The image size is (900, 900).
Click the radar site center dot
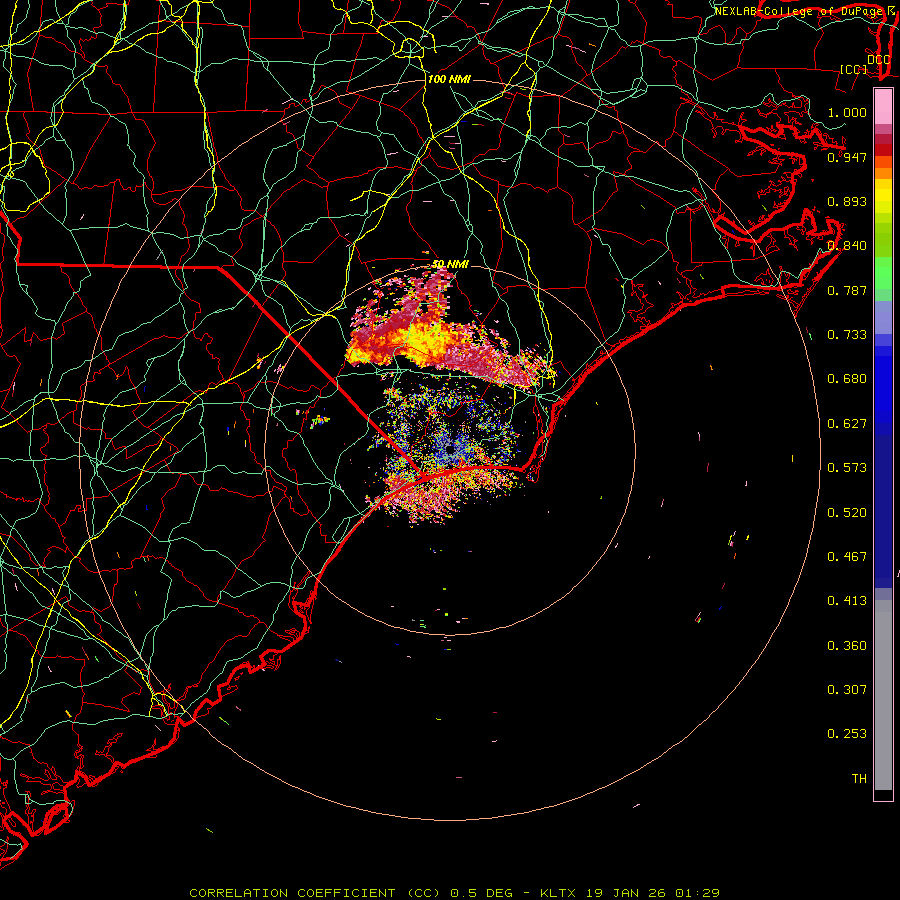point(449,449)
